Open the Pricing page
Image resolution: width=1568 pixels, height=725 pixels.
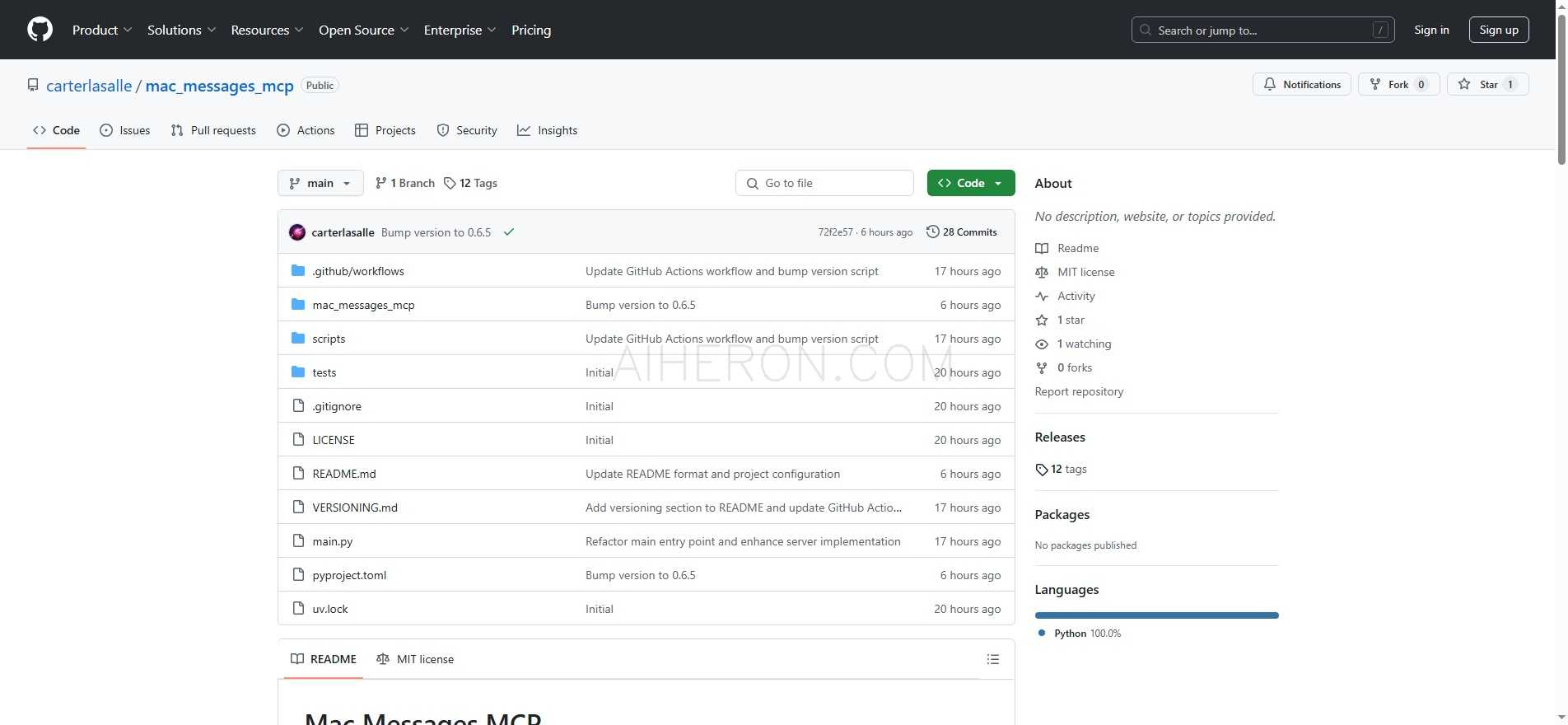(531, 30)
